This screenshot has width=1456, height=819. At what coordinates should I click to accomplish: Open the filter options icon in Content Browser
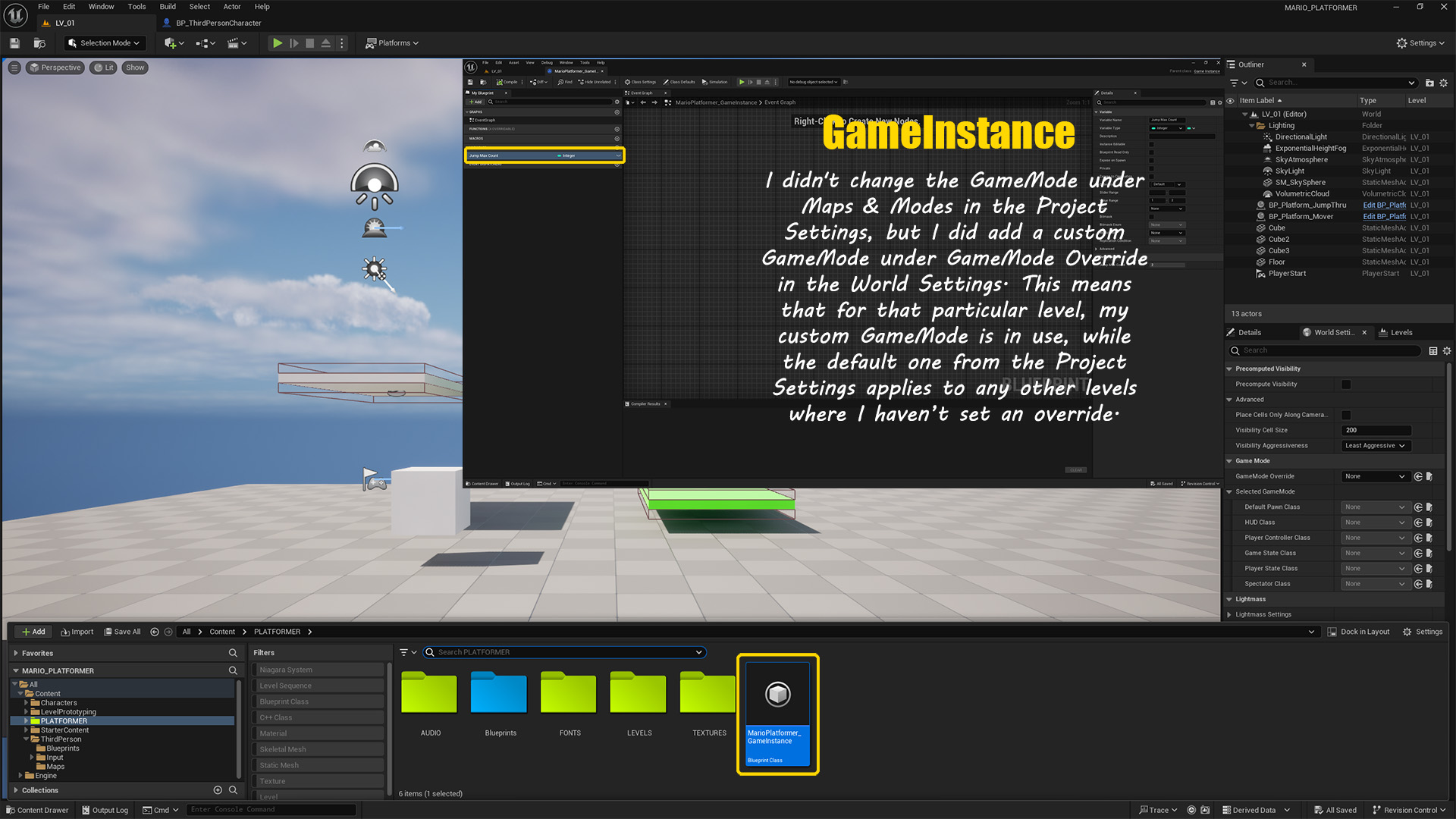(x=404, y=652)
